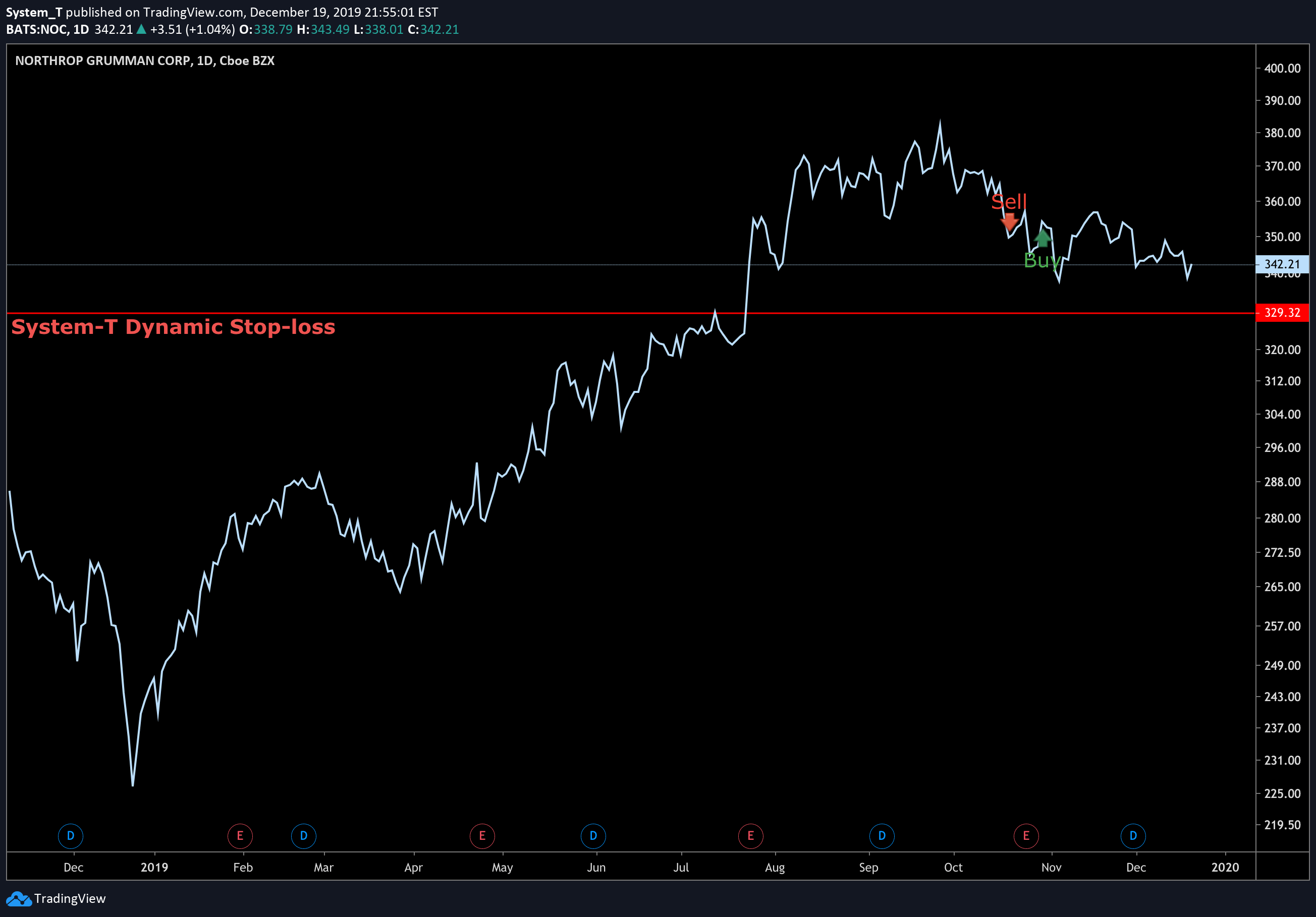
Task: Click the D dividend marker right of Sep label
Action: (x=882, y=836)
